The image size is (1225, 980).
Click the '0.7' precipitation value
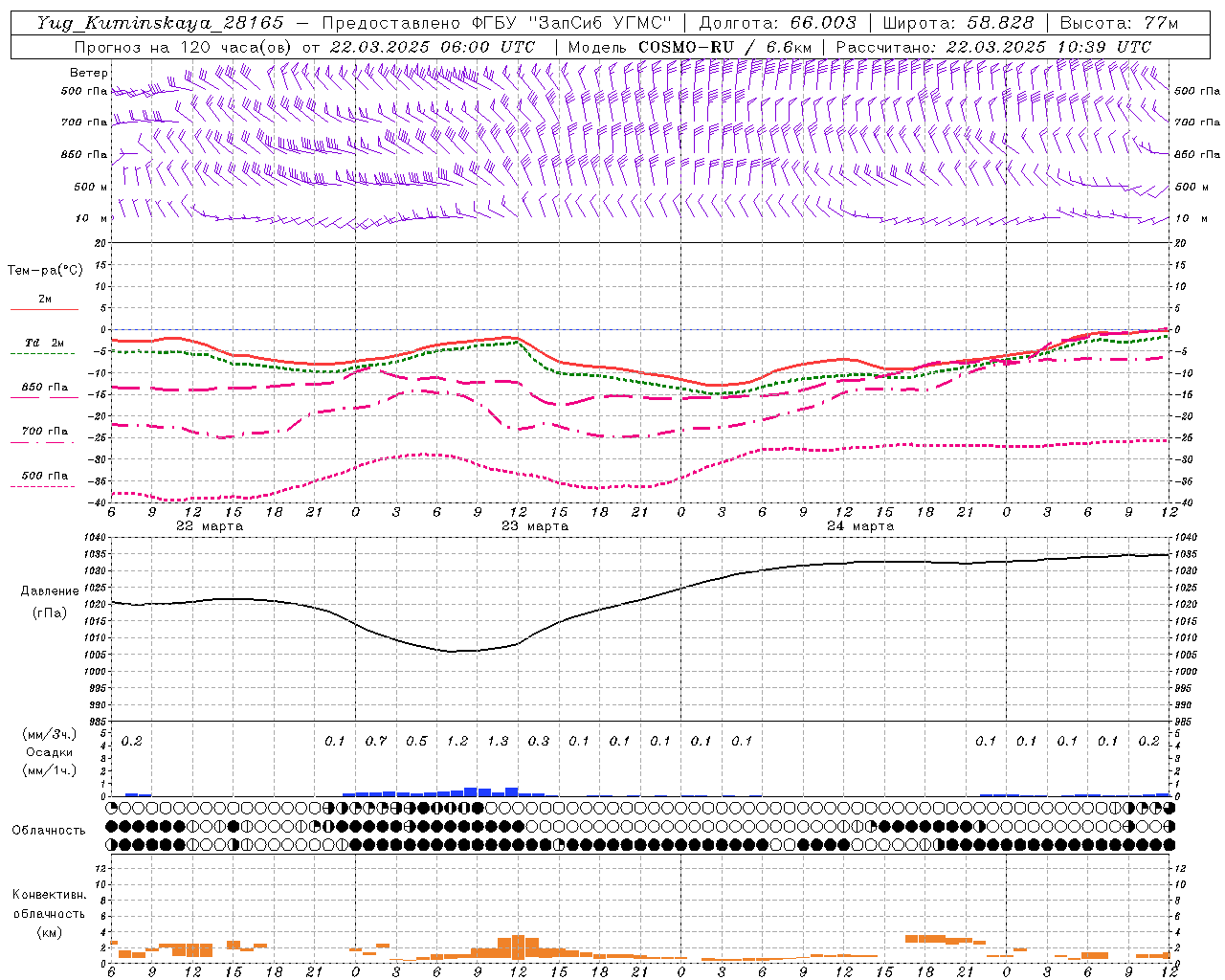pyautogui.click(x=376, y=741)
